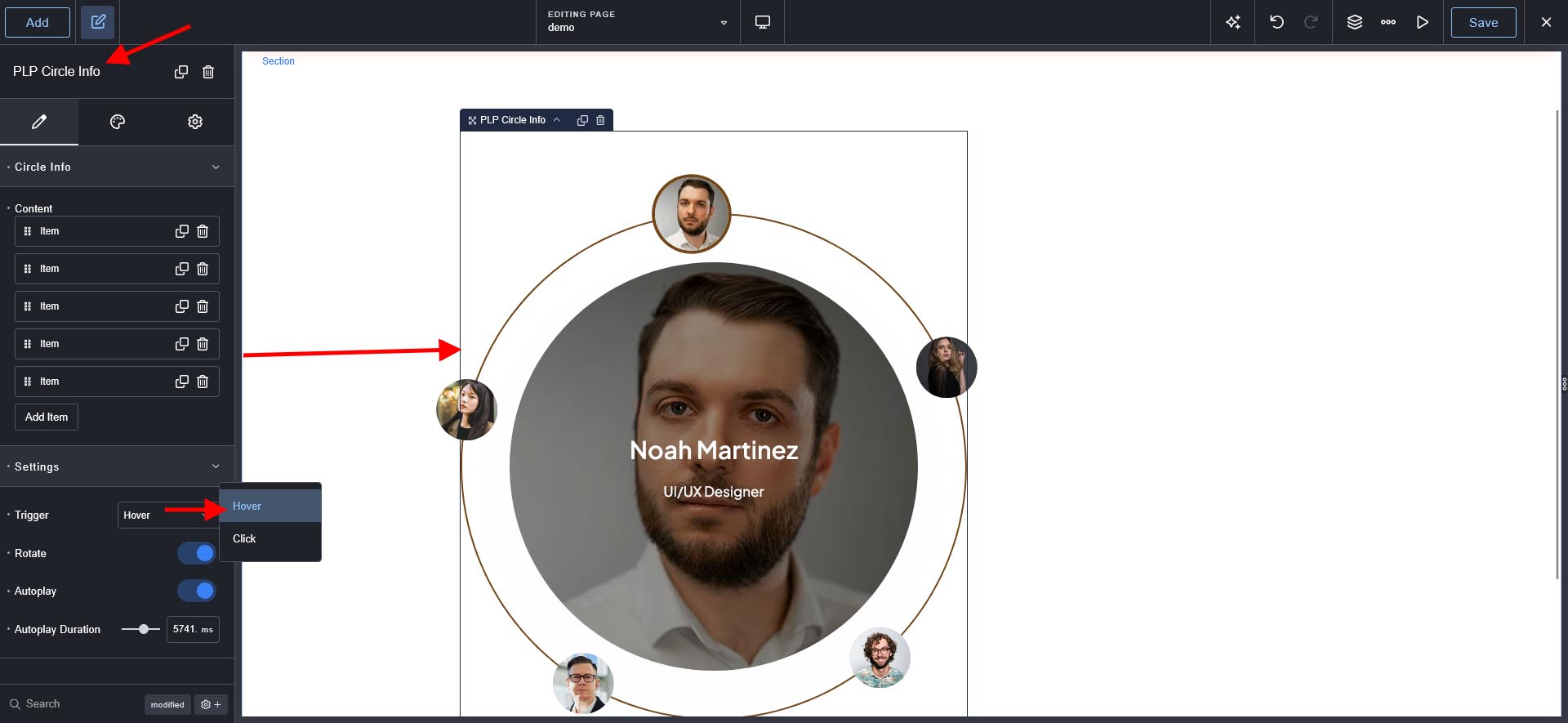
Task: Select Click in the Trigger menu
Action: [270, 538]
